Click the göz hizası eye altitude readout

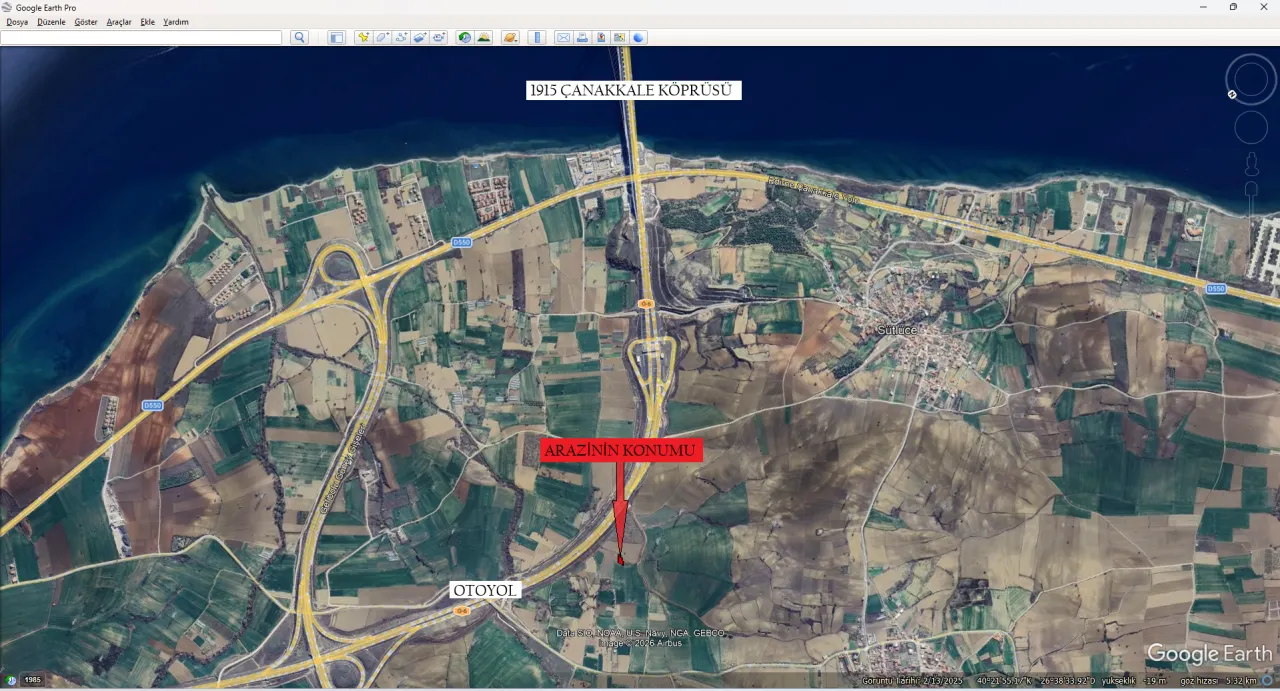tap(1216, 681)
